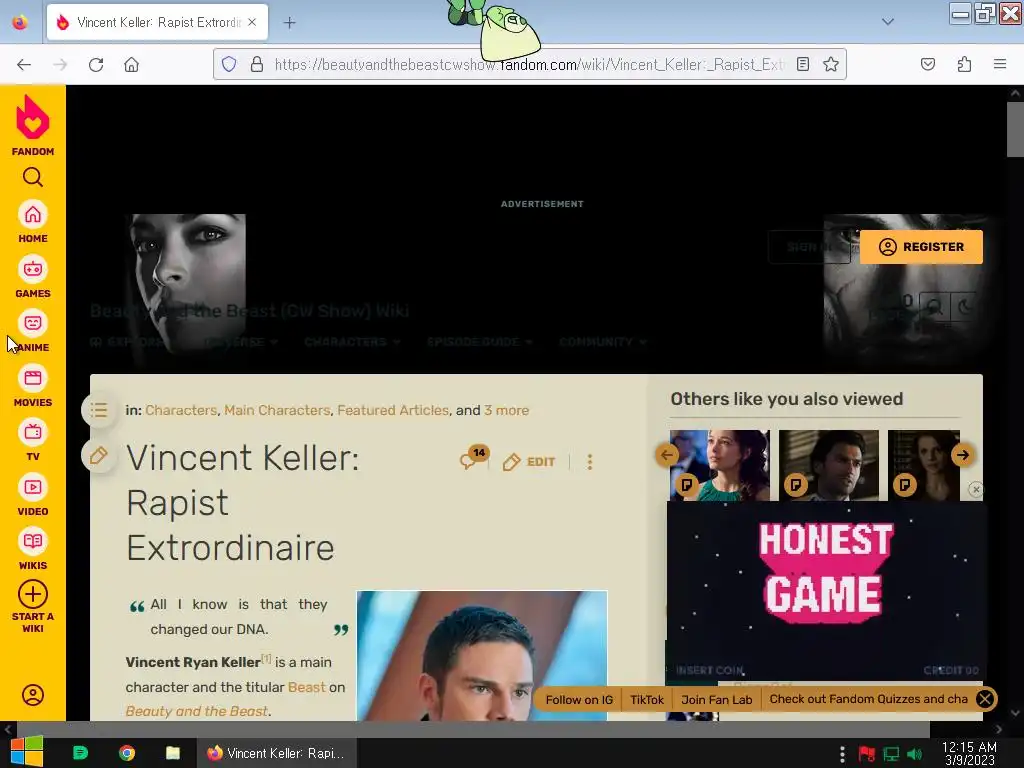
Task: Follow the Beast link in article text
Action: [x=306, y=687]
